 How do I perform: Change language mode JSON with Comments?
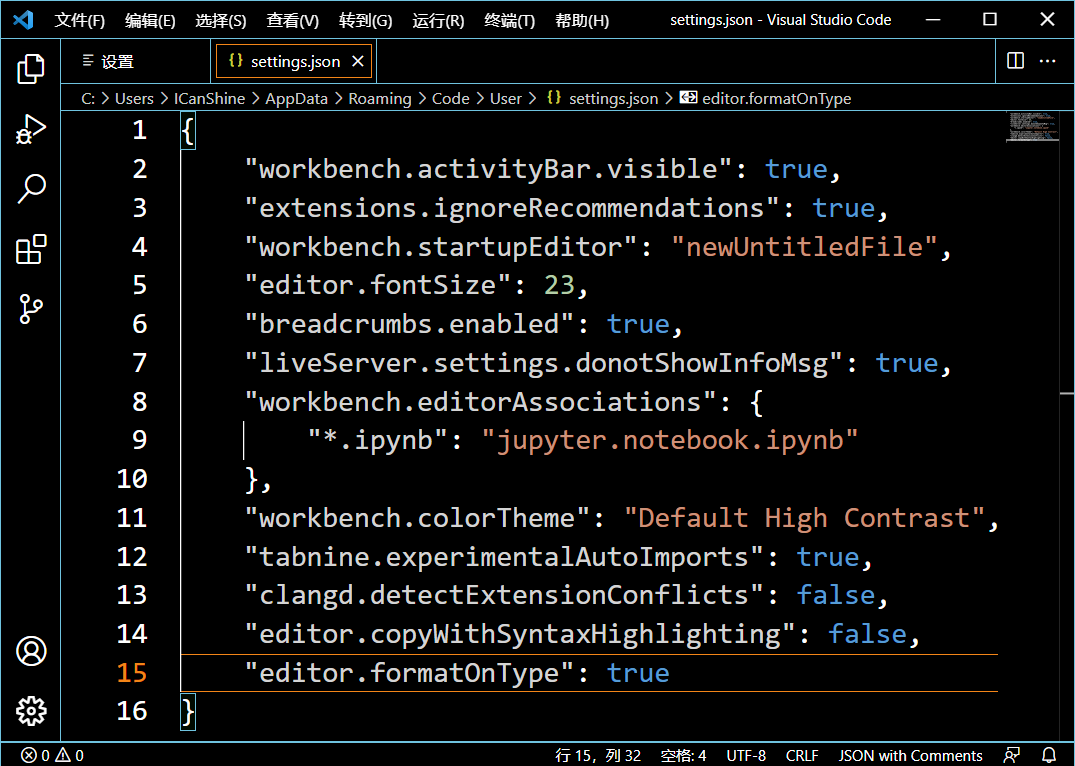coord(910,755)
